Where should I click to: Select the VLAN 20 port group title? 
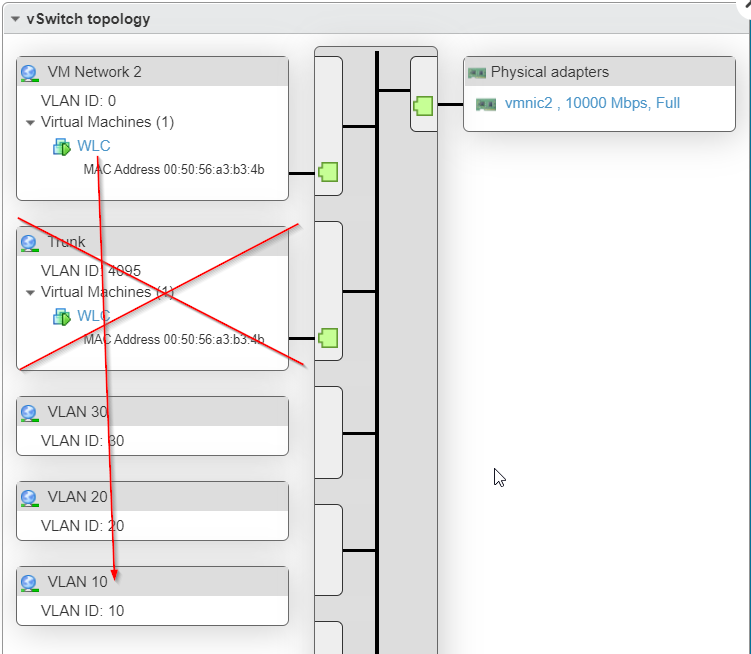pyautogui.click(x=78, y=497)
